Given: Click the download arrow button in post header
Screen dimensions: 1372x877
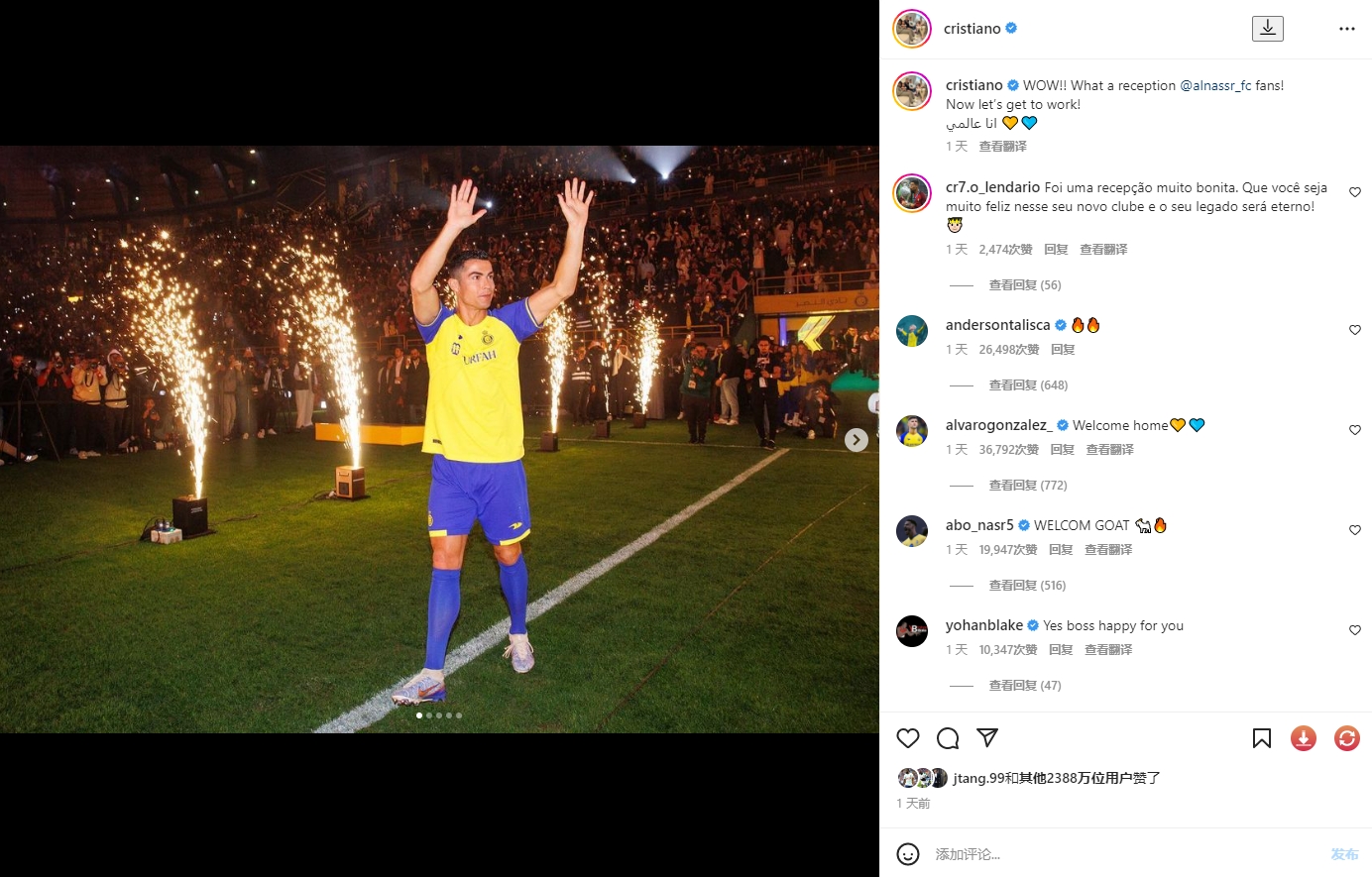Looking at the screenshot, I should [1267, 29].
